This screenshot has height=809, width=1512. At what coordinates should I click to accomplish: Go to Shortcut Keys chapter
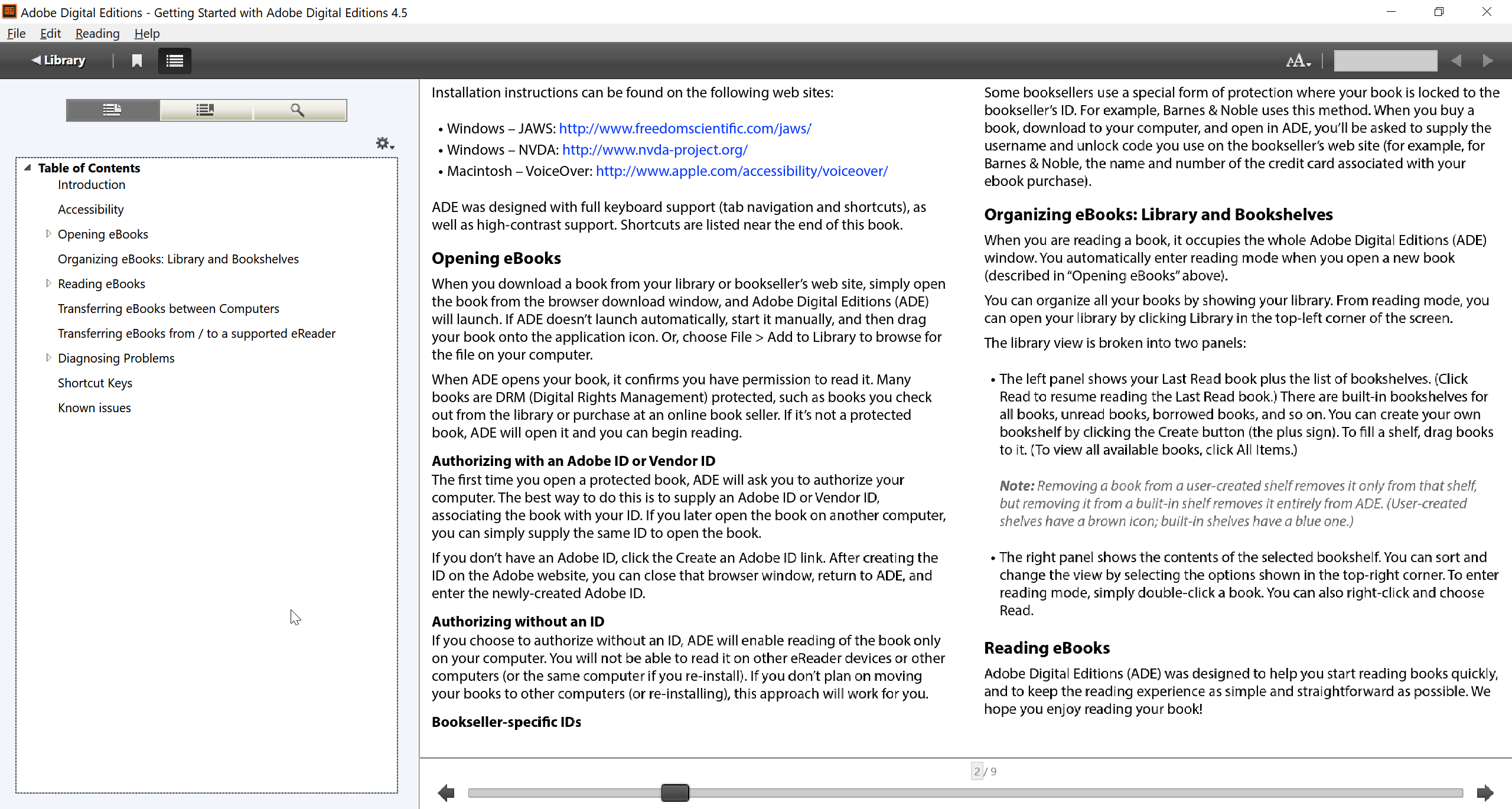coord(95,383)
